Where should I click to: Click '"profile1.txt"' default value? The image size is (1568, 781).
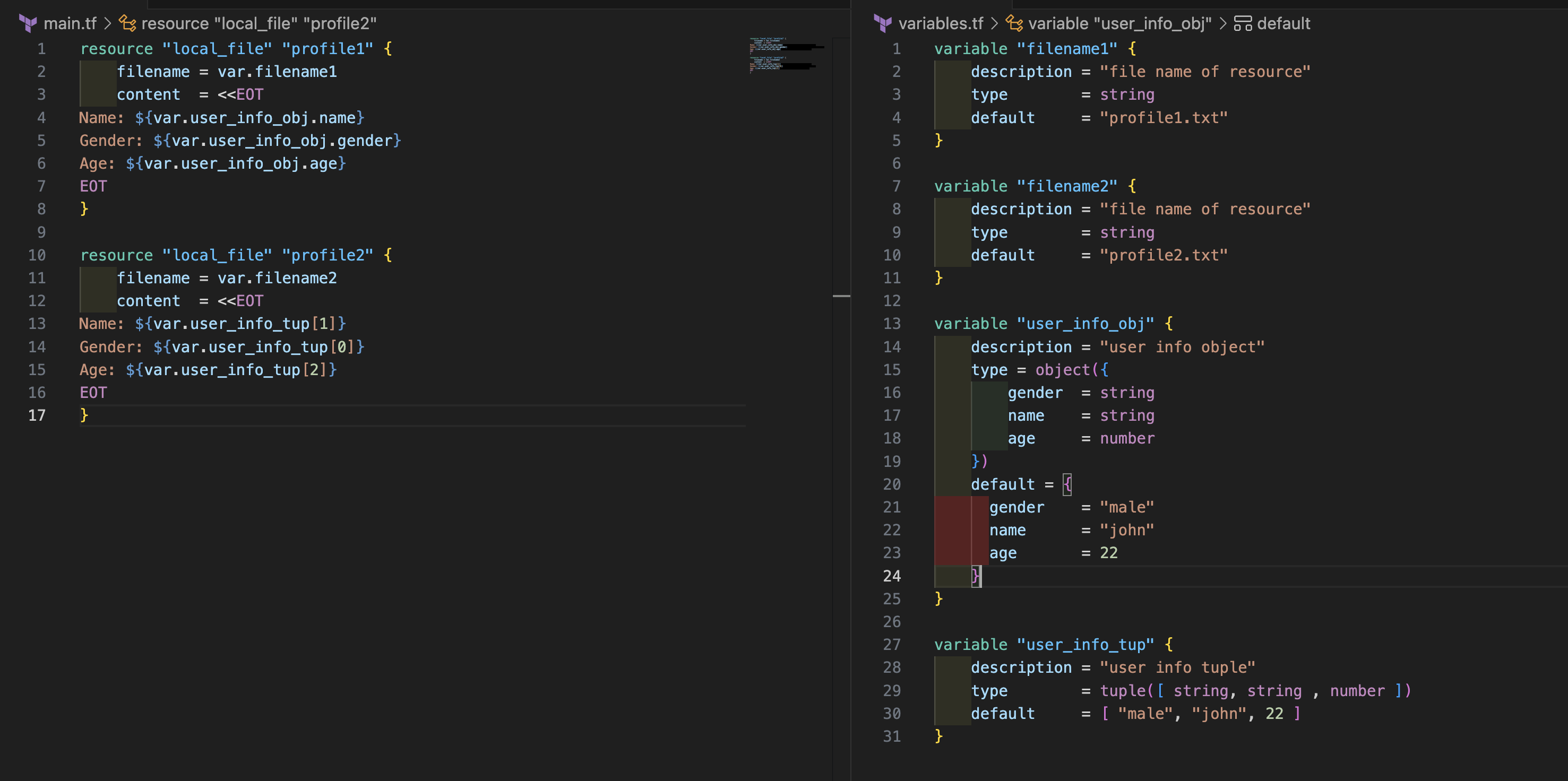(1164, 117)
